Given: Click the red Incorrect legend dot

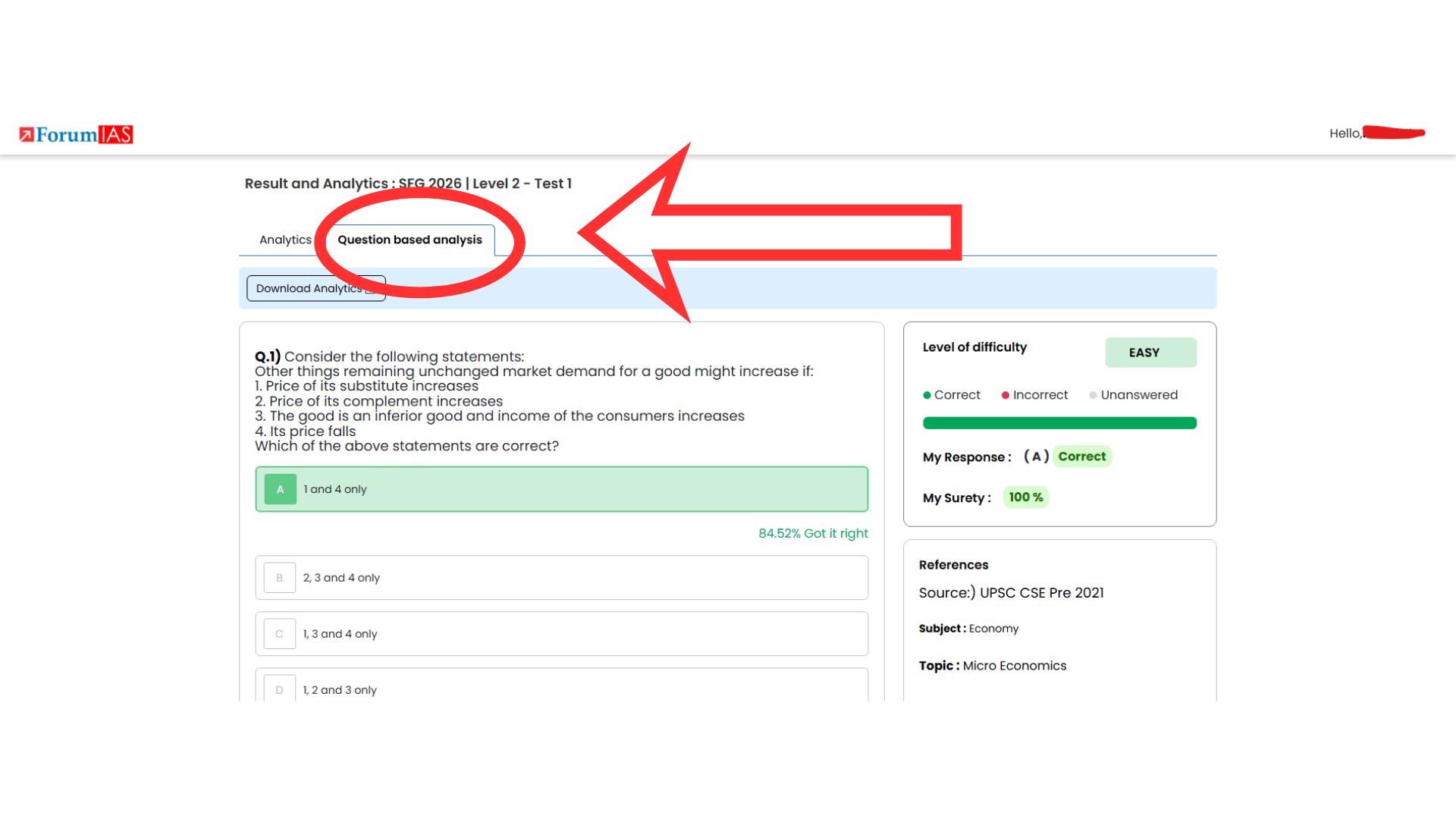Looking at the screenshot, I should click(x=1006, y=395).
